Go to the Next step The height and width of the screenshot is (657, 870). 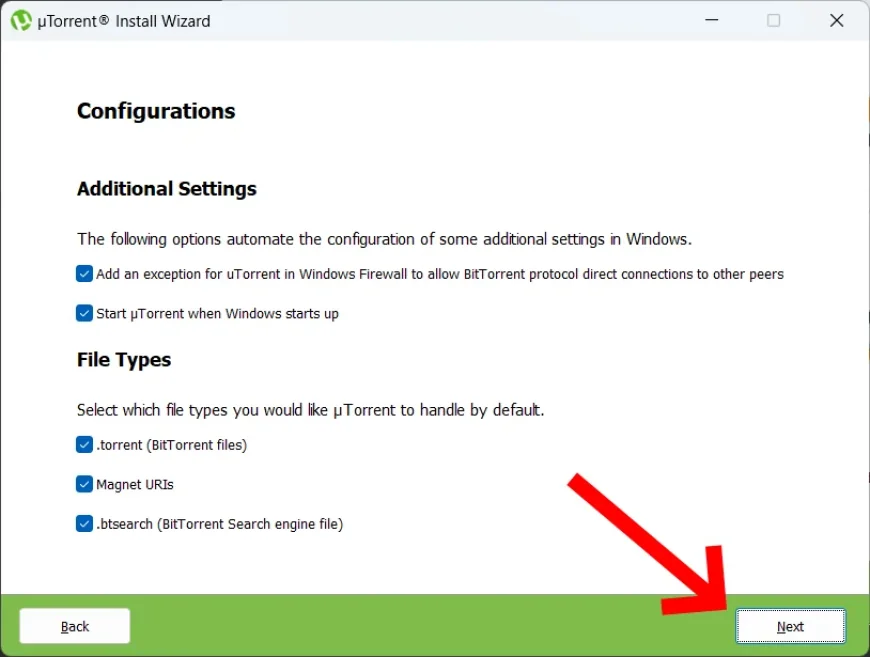coord(790,626)
